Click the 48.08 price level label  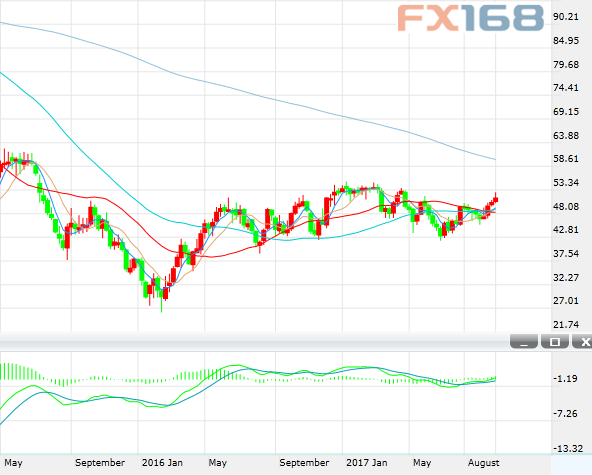(566, 207)
